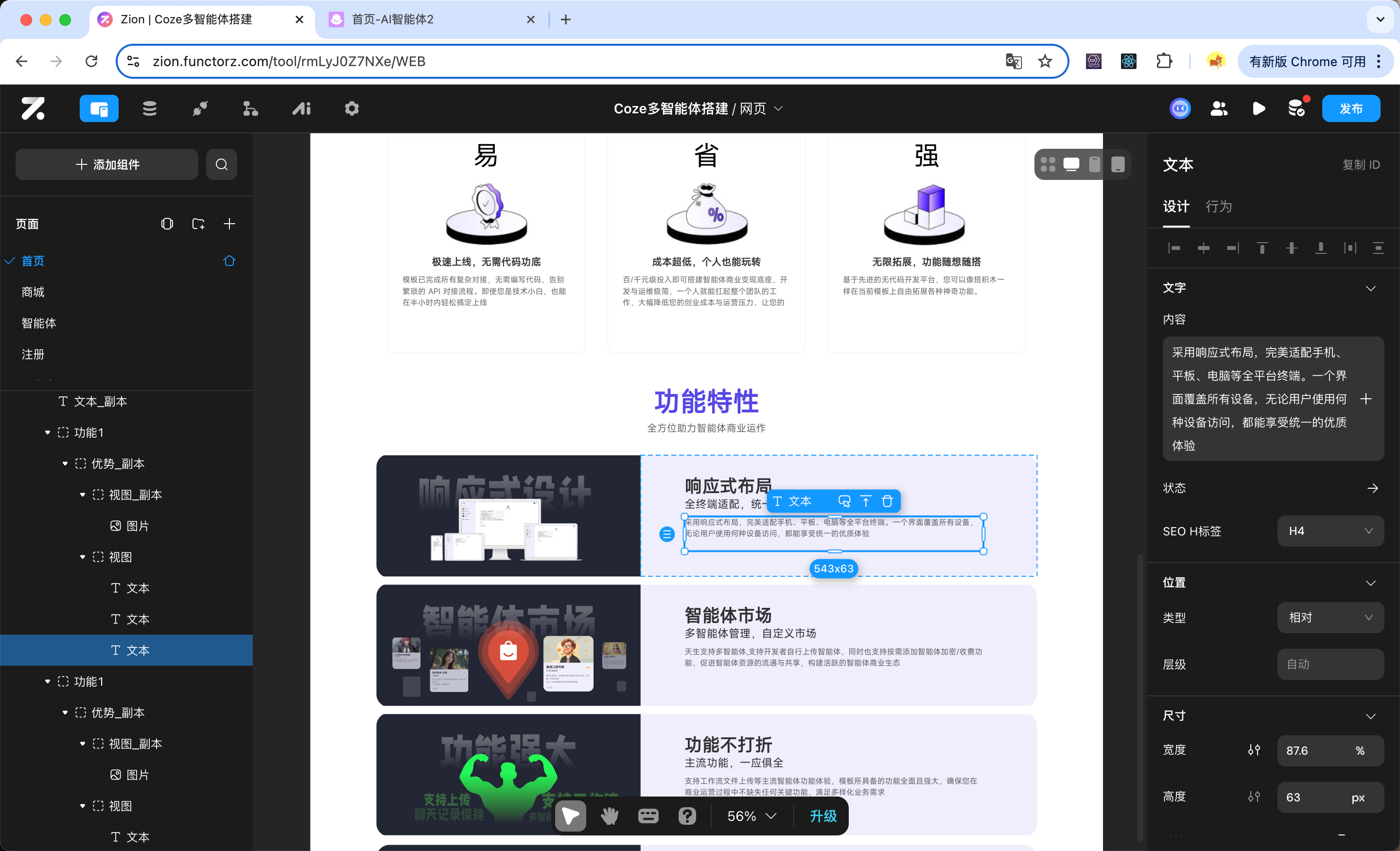The height and width of the screenshot is (851, 1400).
Task: Open the Ai tools icon
Action: (x=302, y=108)
